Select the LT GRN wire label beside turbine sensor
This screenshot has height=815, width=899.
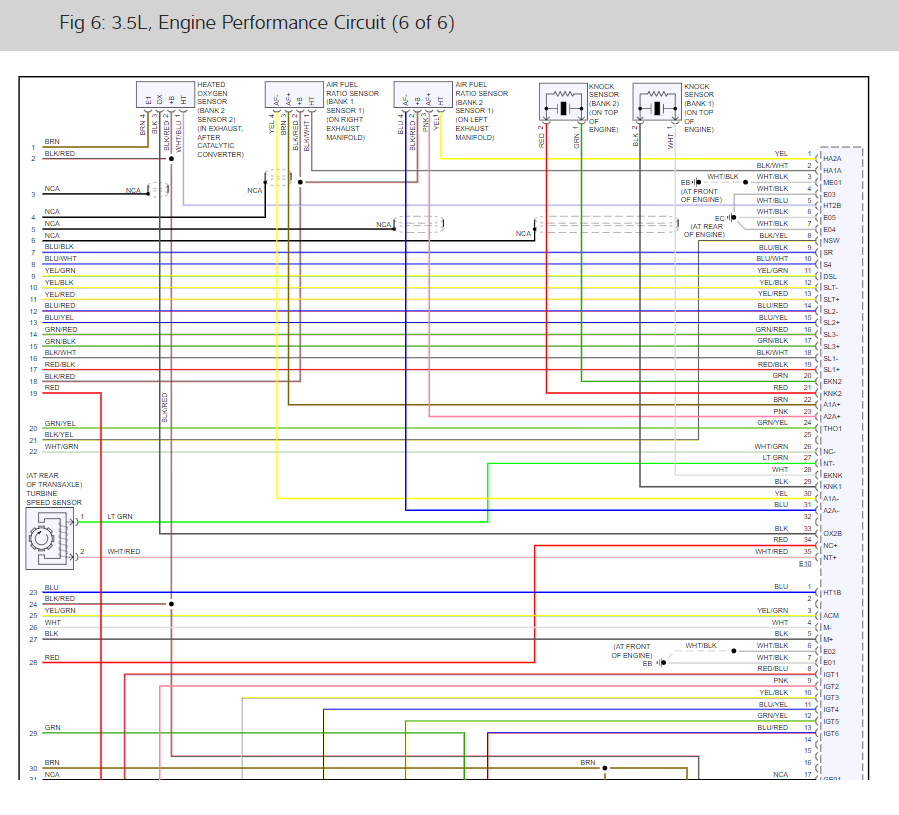click(x=119, y=517)
